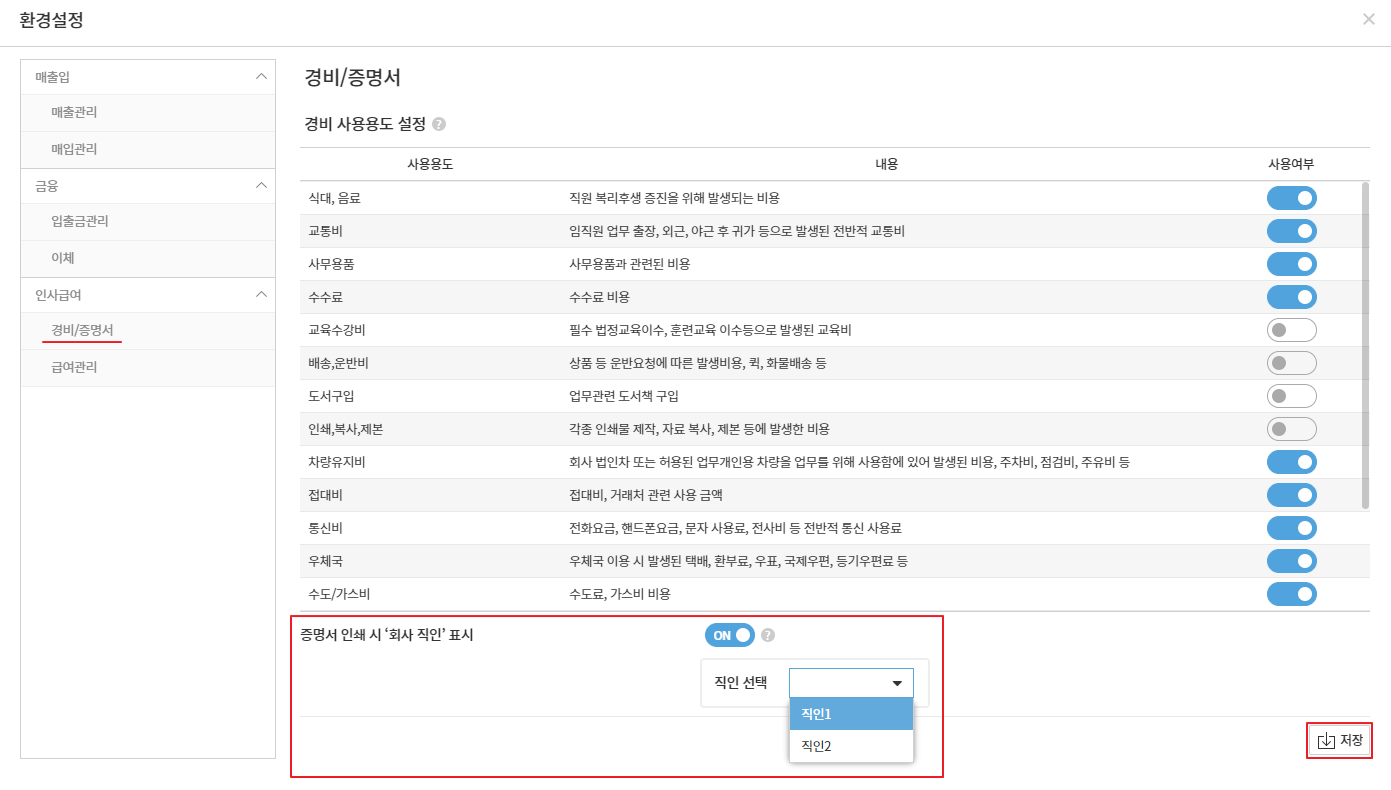
Task: Open the 직인 선택 dropdown
Action: click(x=851, y=683)
